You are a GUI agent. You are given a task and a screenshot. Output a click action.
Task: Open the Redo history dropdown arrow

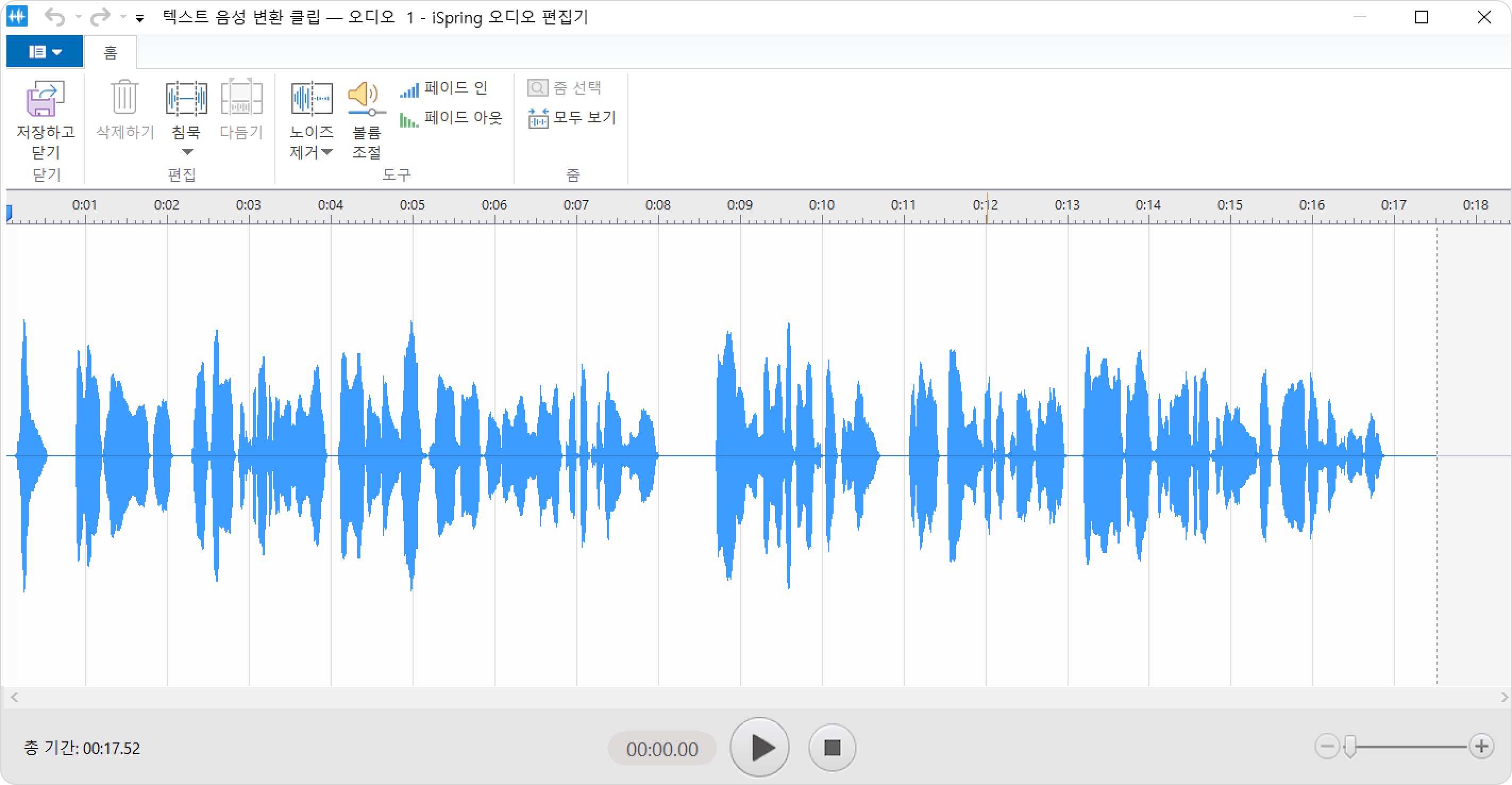pyautogui.click(x=123, y=17)
